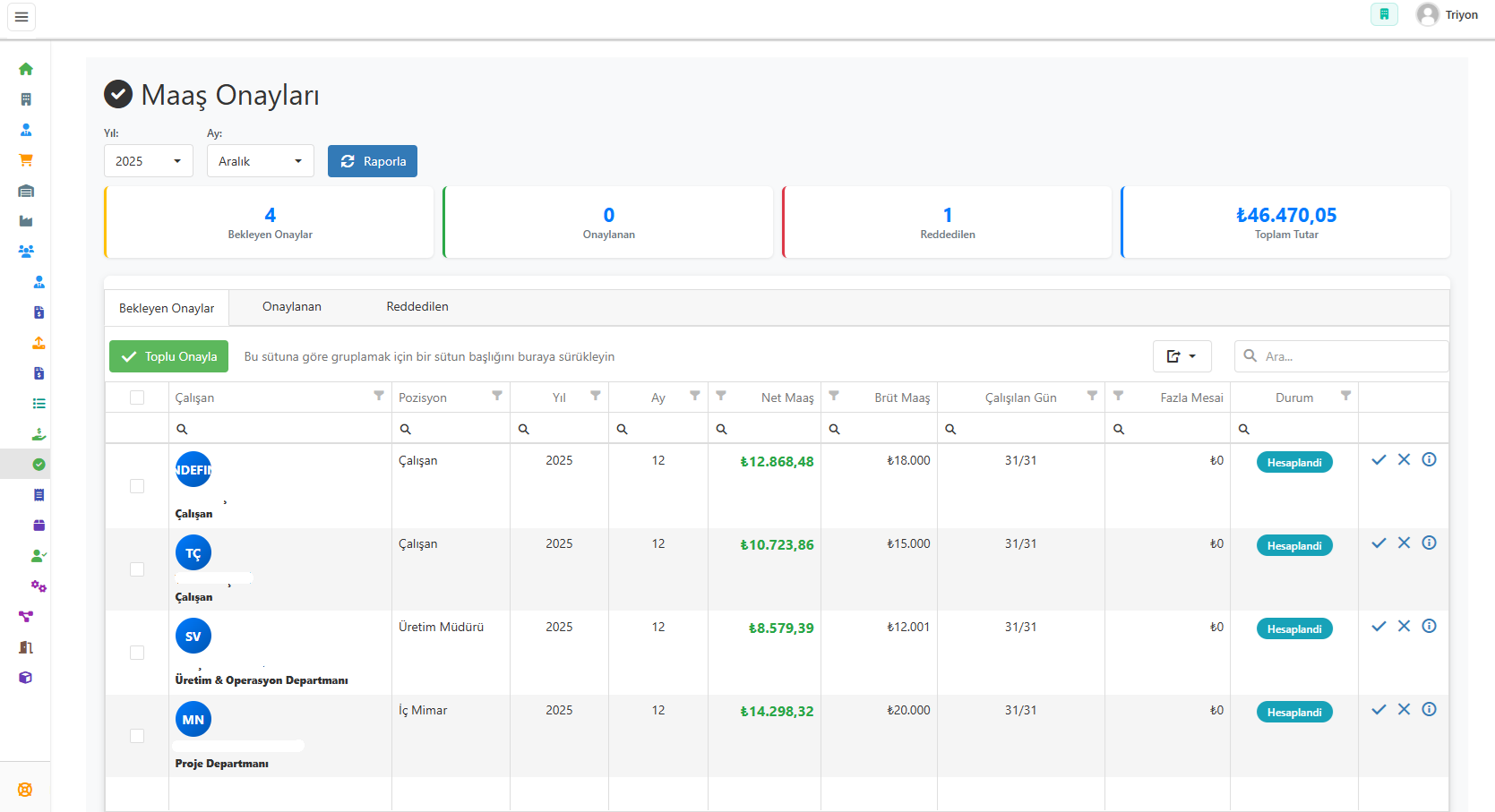Open the Yıl dropdown showing 2025

point(149,161)
